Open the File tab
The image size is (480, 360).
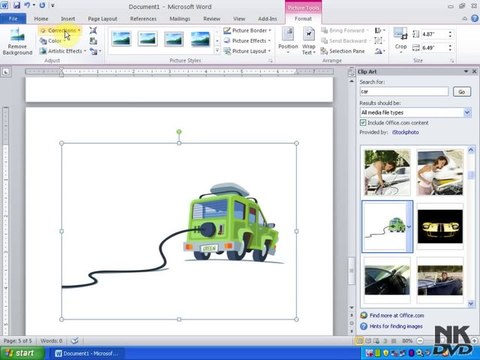pyautogui.click(x=13, y=19)
